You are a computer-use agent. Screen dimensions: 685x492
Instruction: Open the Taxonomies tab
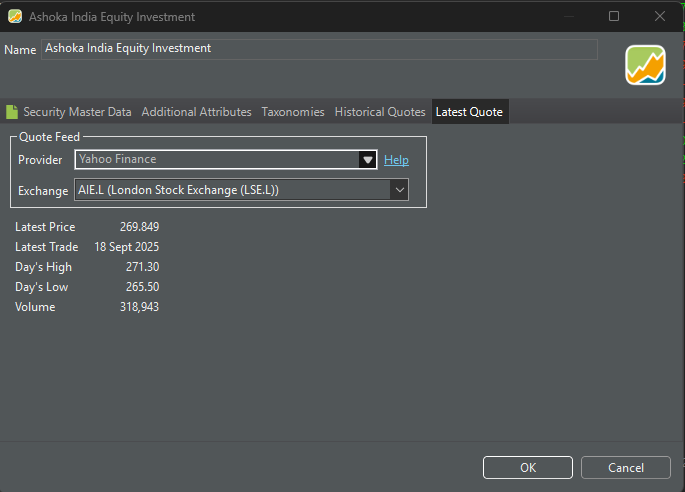[x=293, y=112]
